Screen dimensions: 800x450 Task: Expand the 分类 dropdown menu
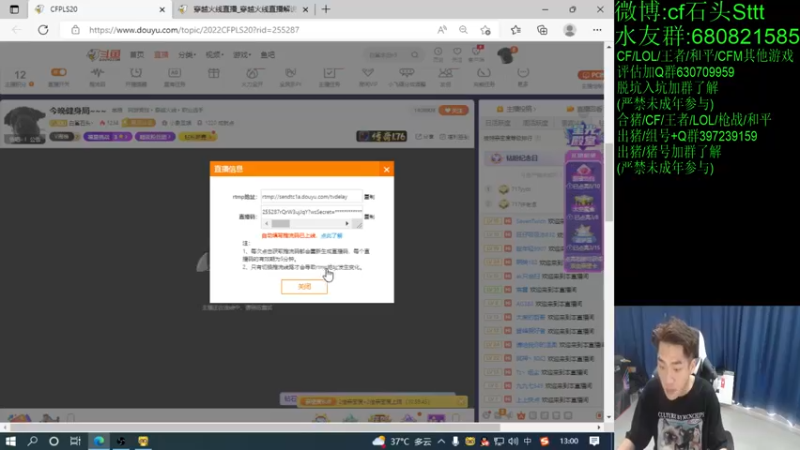click(x=187, y=55)
